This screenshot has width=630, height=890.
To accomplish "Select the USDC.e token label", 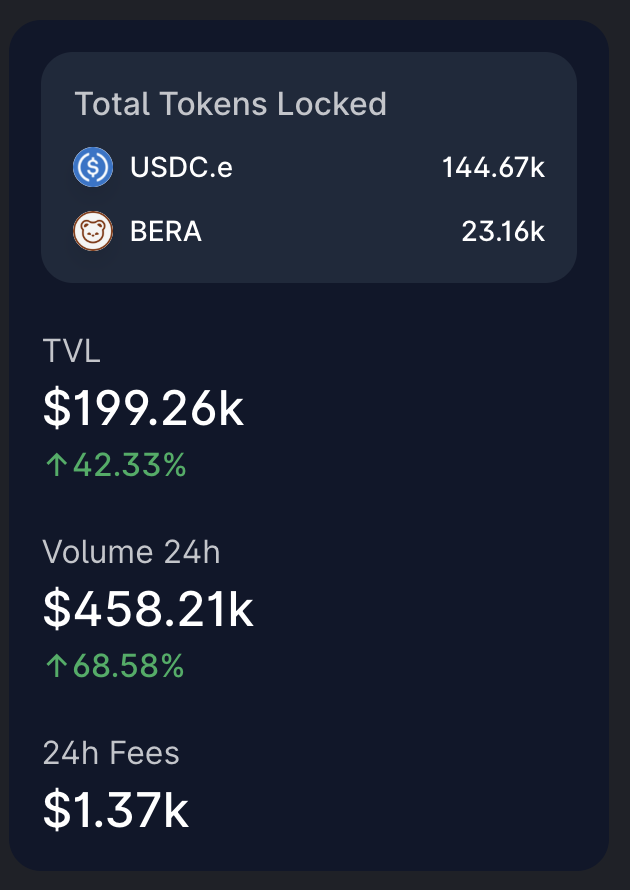I will pos(181,167).
